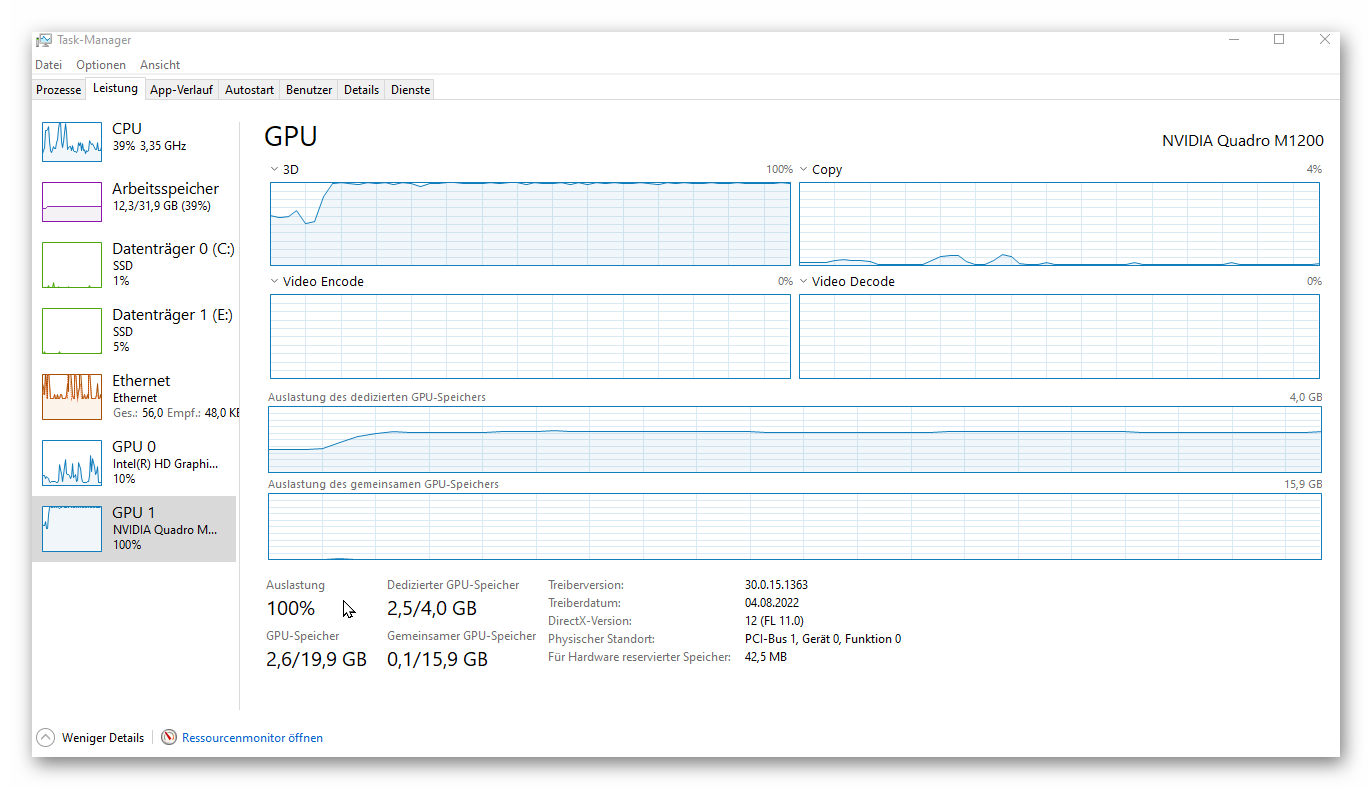Select the CPU performance thumbnail graph
The image size is (1372, 789).
click(72, 142)
